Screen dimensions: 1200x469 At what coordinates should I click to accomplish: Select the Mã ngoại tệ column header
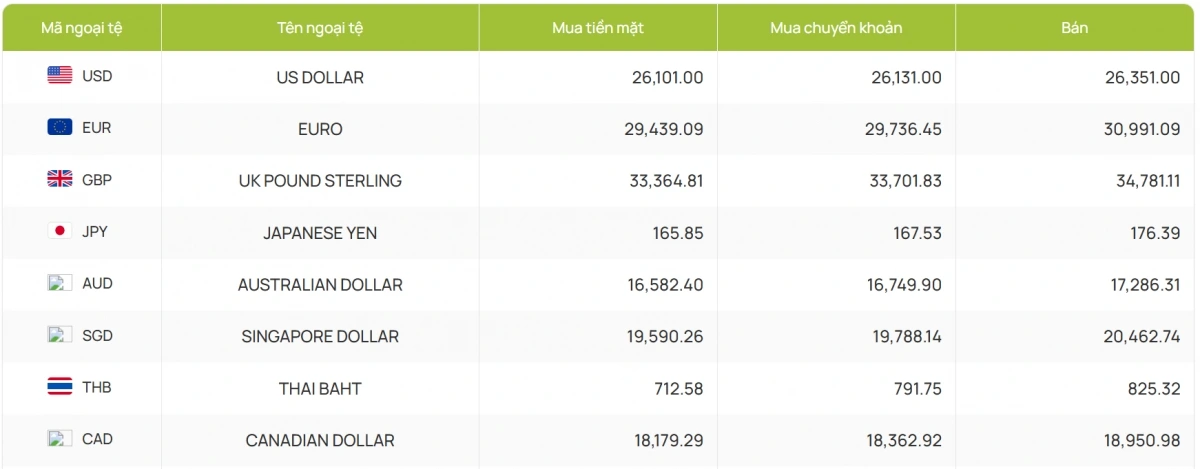81,28
